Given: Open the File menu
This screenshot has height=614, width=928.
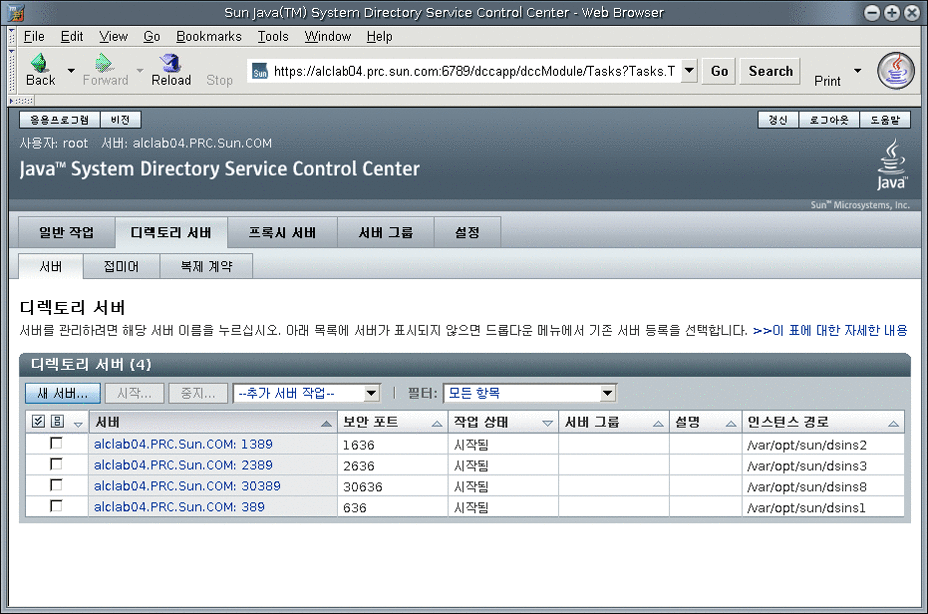Looking at the screenshot, I should point(34,37).
